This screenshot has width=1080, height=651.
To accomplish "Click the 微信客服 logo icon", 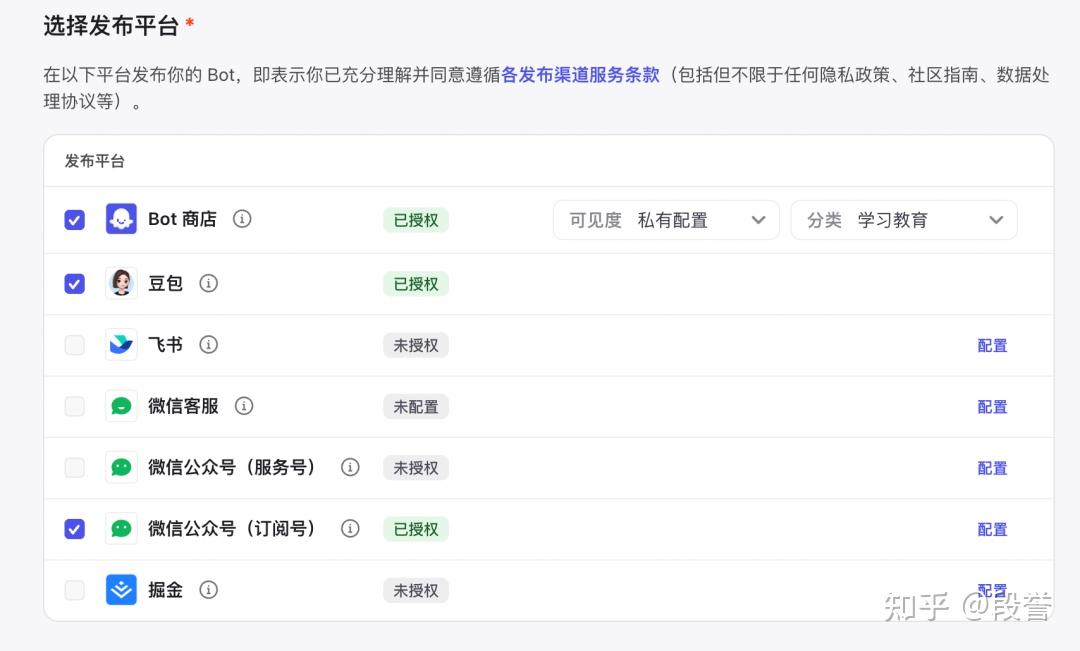I will click(121, 406).
